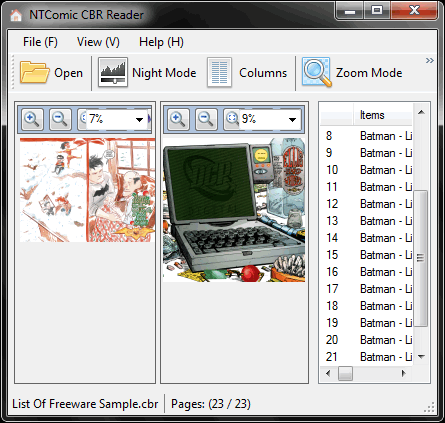The height and width of the screenshot is (423, 445).
Task: Minimize the NTComic CBR Reader window
Action: click(350, 11)
